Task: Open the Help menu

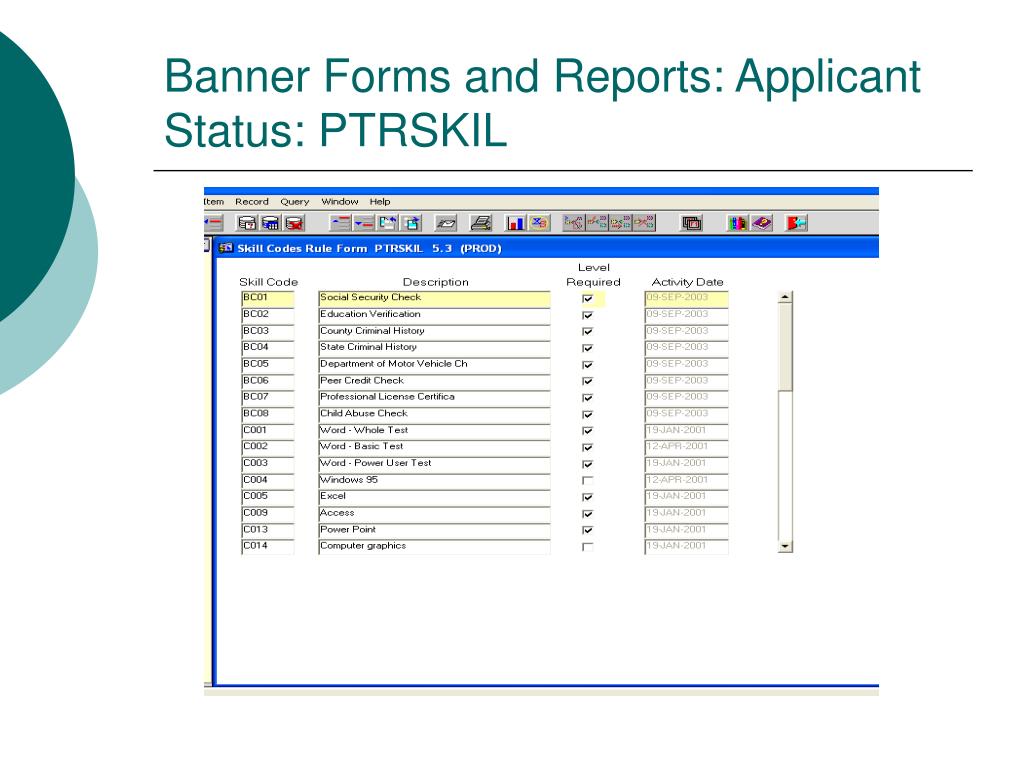Action: pos(379,202)
